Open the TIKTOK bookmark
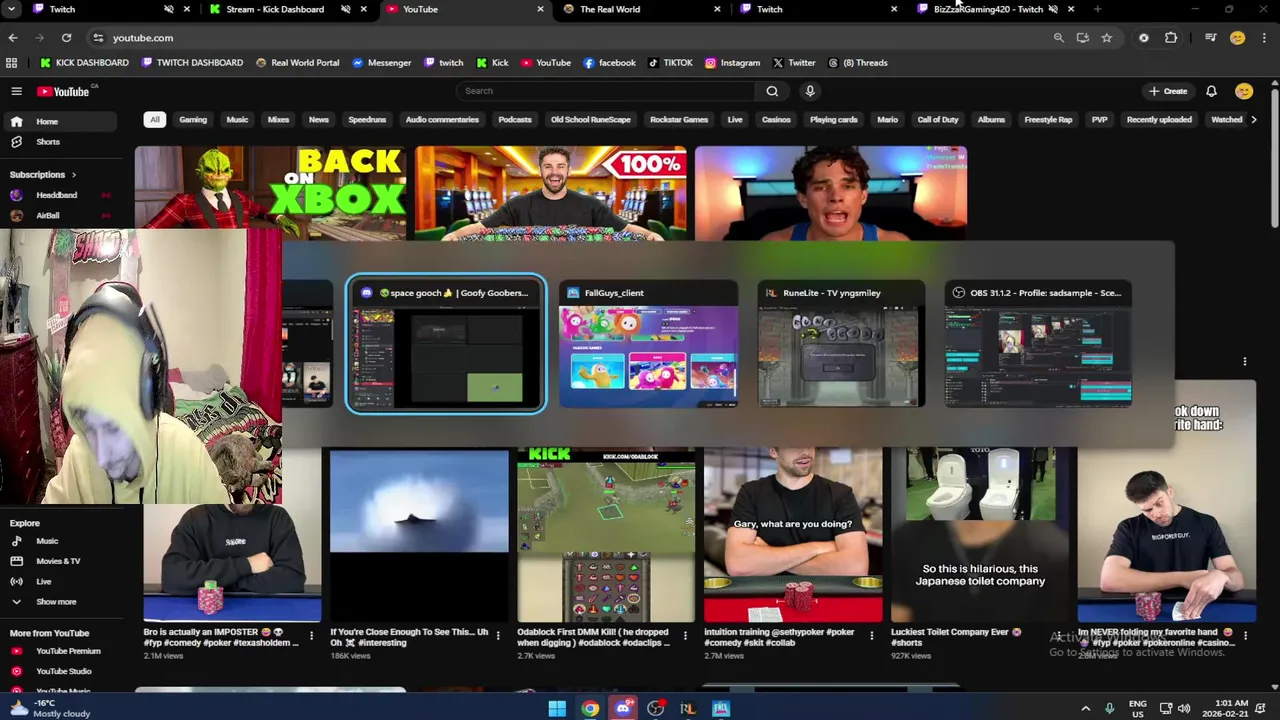The image size is (1280, 720). [671, 63]
